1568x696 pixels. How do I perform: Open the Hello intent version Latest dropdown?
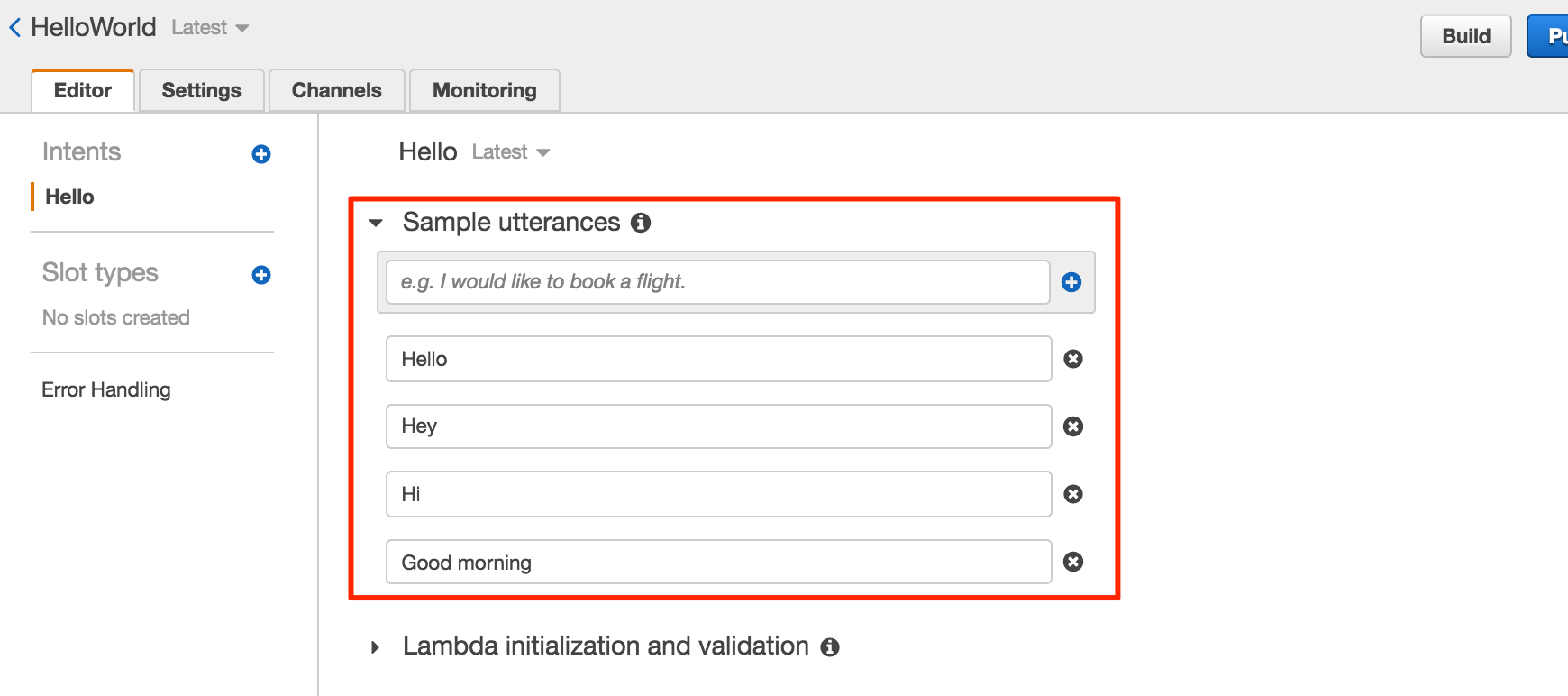click(511, 152)
